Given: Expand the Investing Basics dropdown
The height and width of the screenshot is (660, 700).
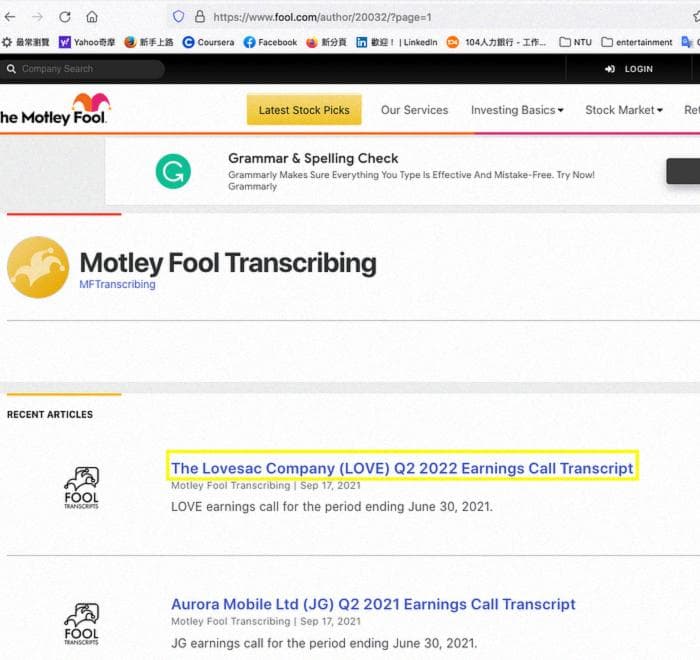Looking at the screenshot, I should [517, 110].
